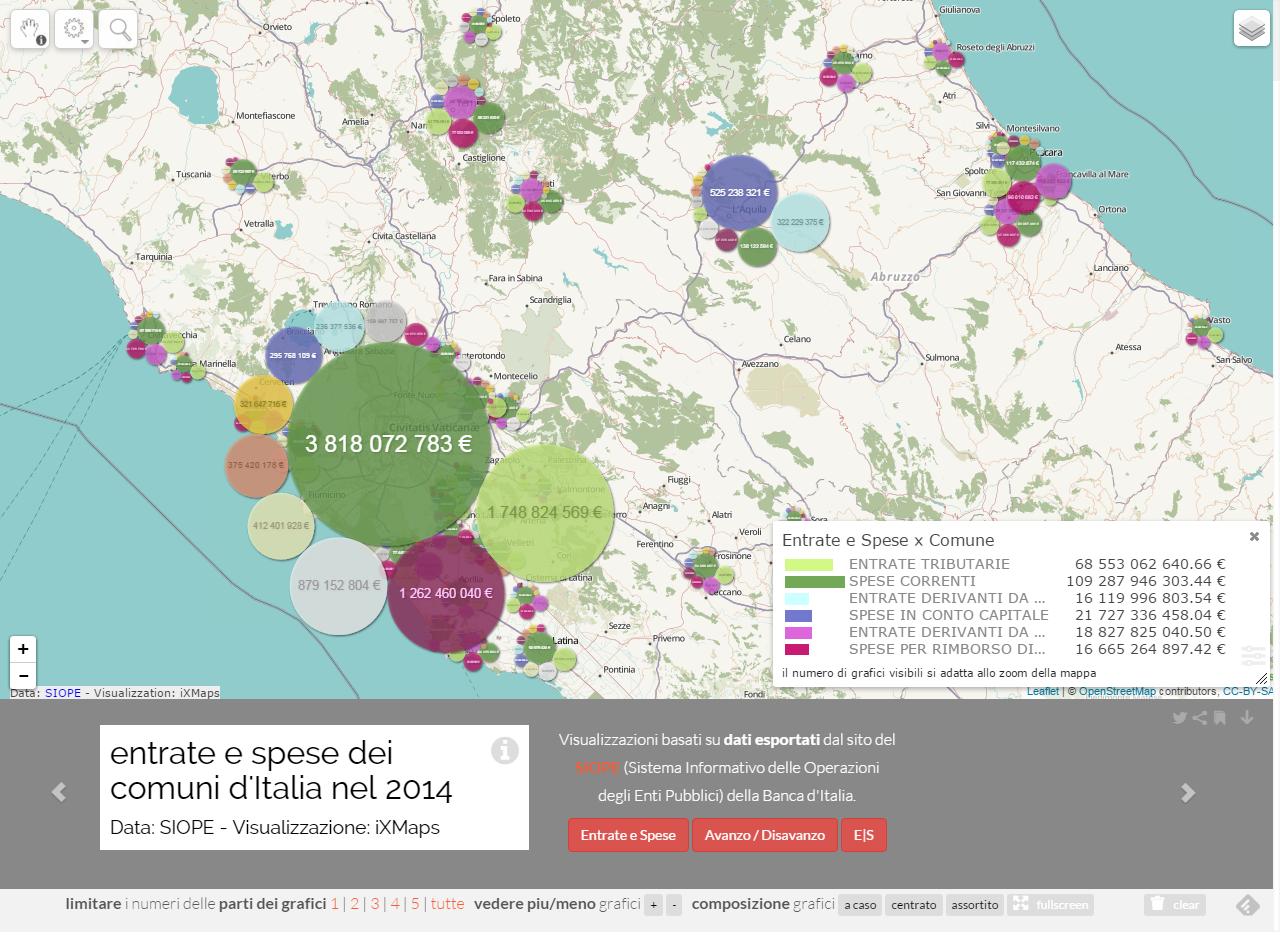Image resolution: width=1280 pixels, height=937 pixels.
Task: Zoom in the map with plus
Action: (23, 649)
